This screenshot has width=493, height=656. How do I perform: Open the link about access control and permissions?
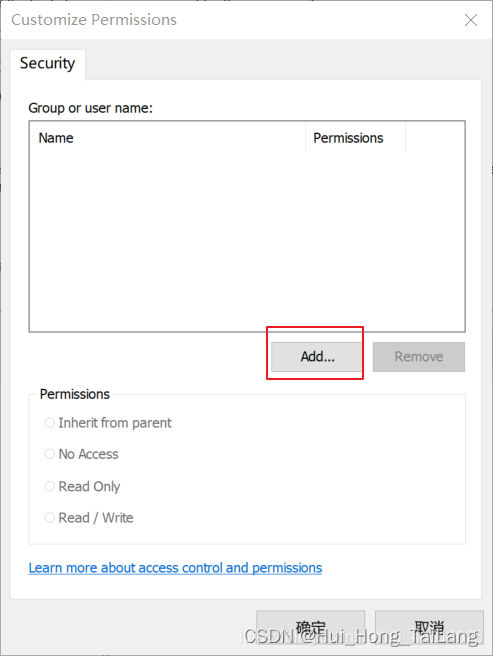point(175,568)
